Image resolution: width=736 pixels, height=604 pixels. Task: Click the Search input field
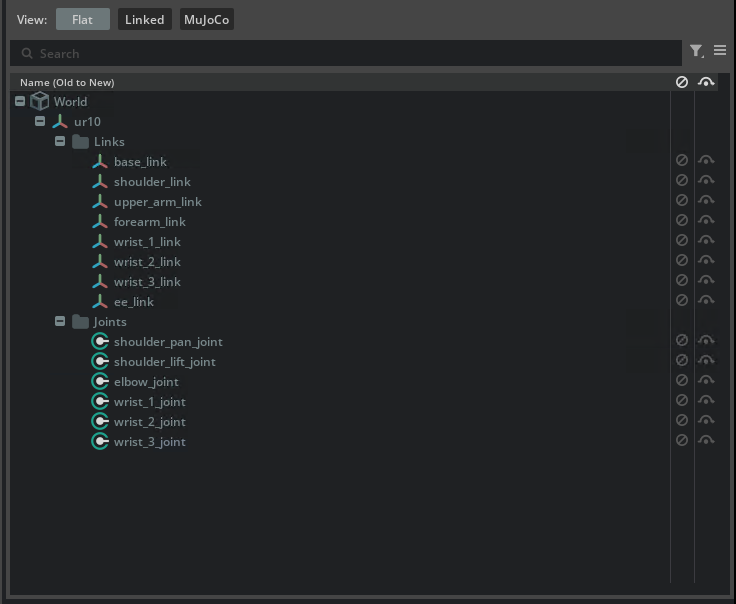pyautogui.click(x=350, y=53)
